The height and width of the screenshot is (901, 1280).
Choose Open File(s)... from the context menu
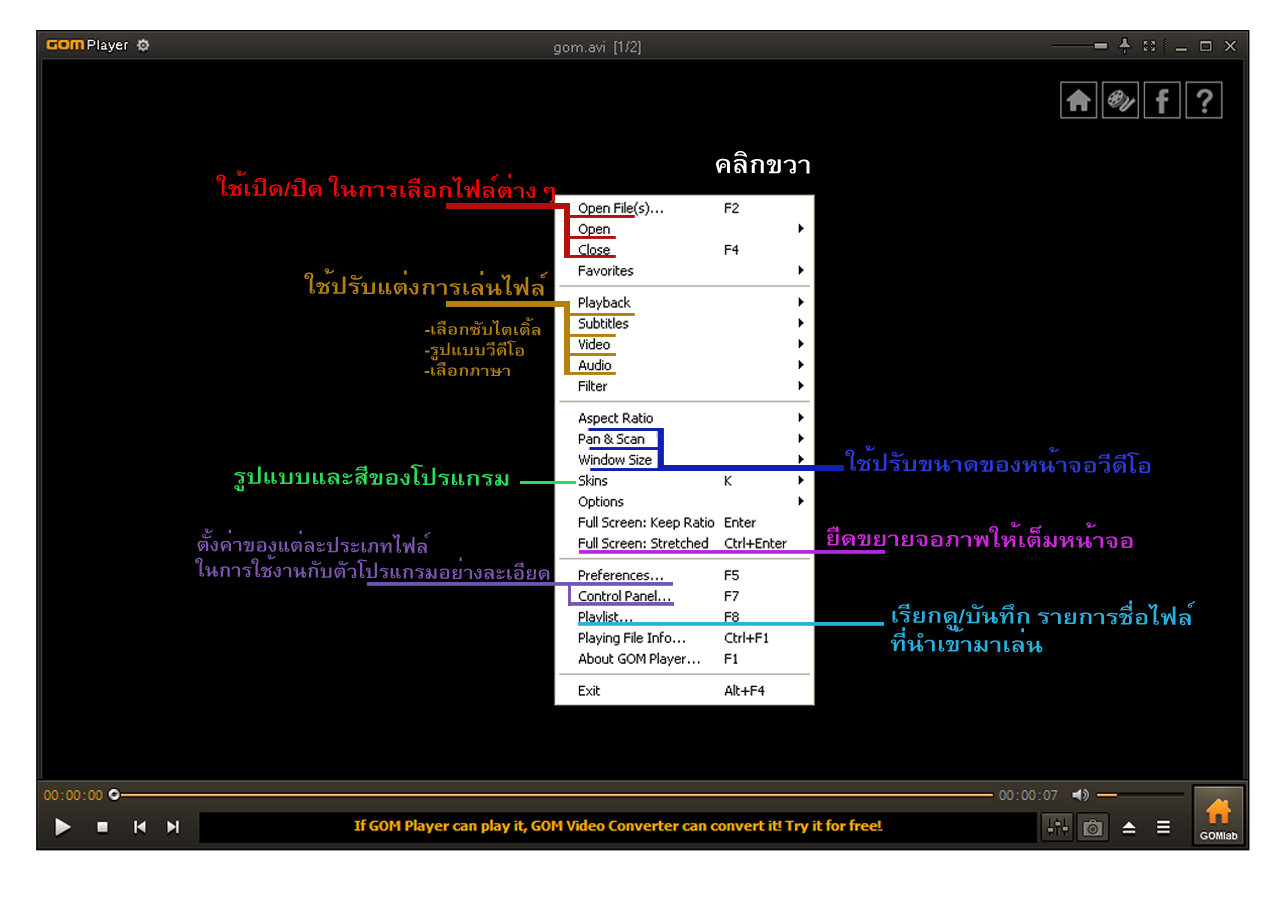[684, 208]
